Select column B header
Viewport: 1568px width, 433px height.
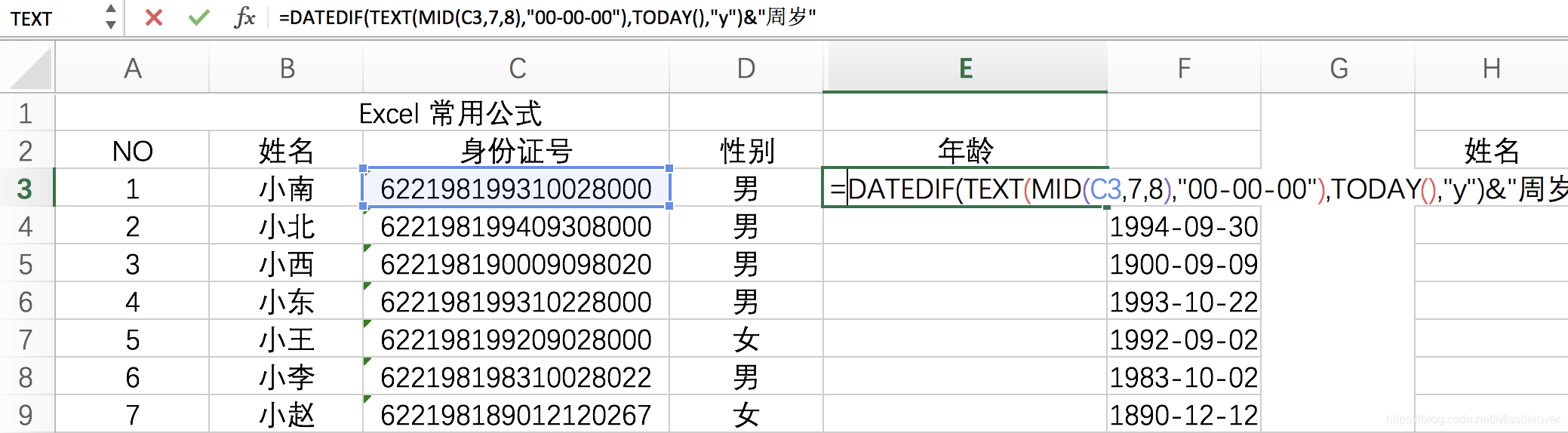[287, 69]
